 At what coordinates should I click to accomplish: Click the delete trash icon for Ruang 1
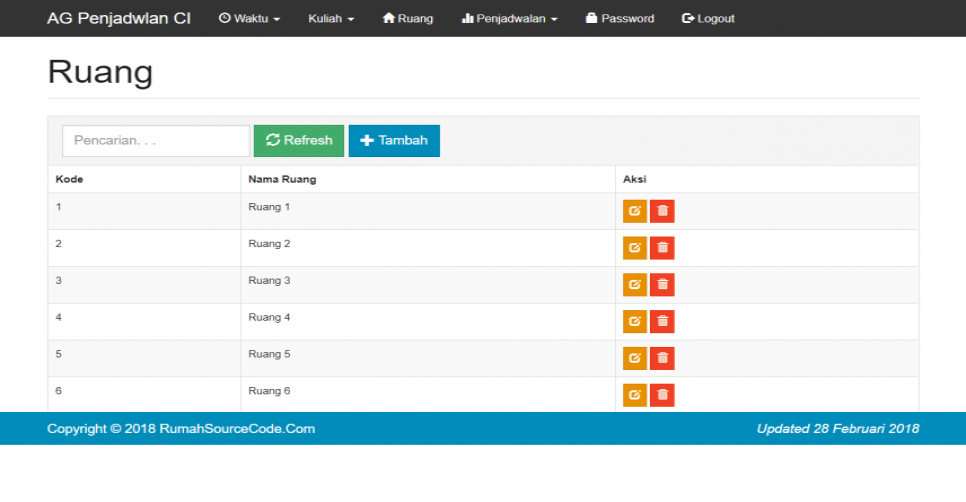(662, 211)
